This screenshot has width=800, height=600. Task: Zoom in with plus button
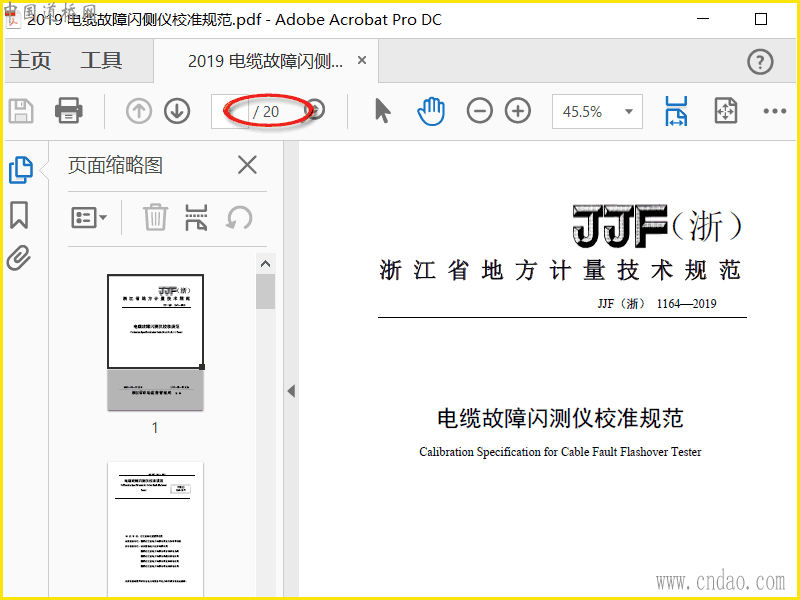(x=518, y=111)
